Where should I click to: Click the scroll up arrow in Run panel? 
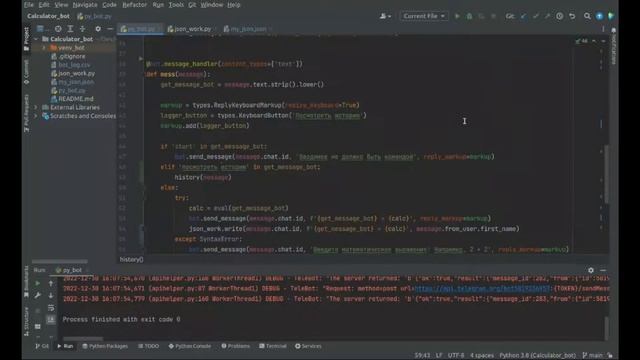coord(51,283)
